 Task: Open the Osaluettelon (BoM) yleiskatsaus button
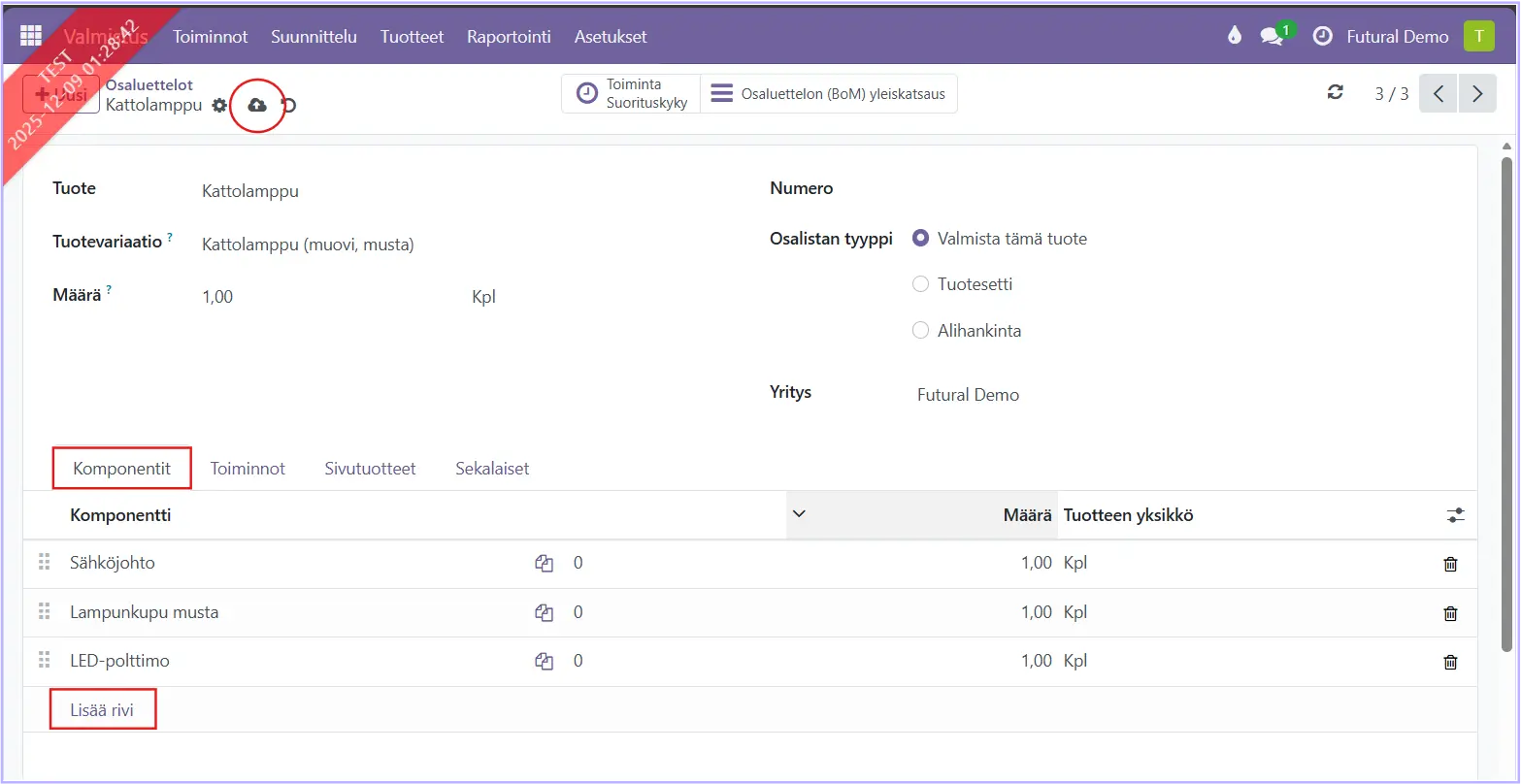829,94
